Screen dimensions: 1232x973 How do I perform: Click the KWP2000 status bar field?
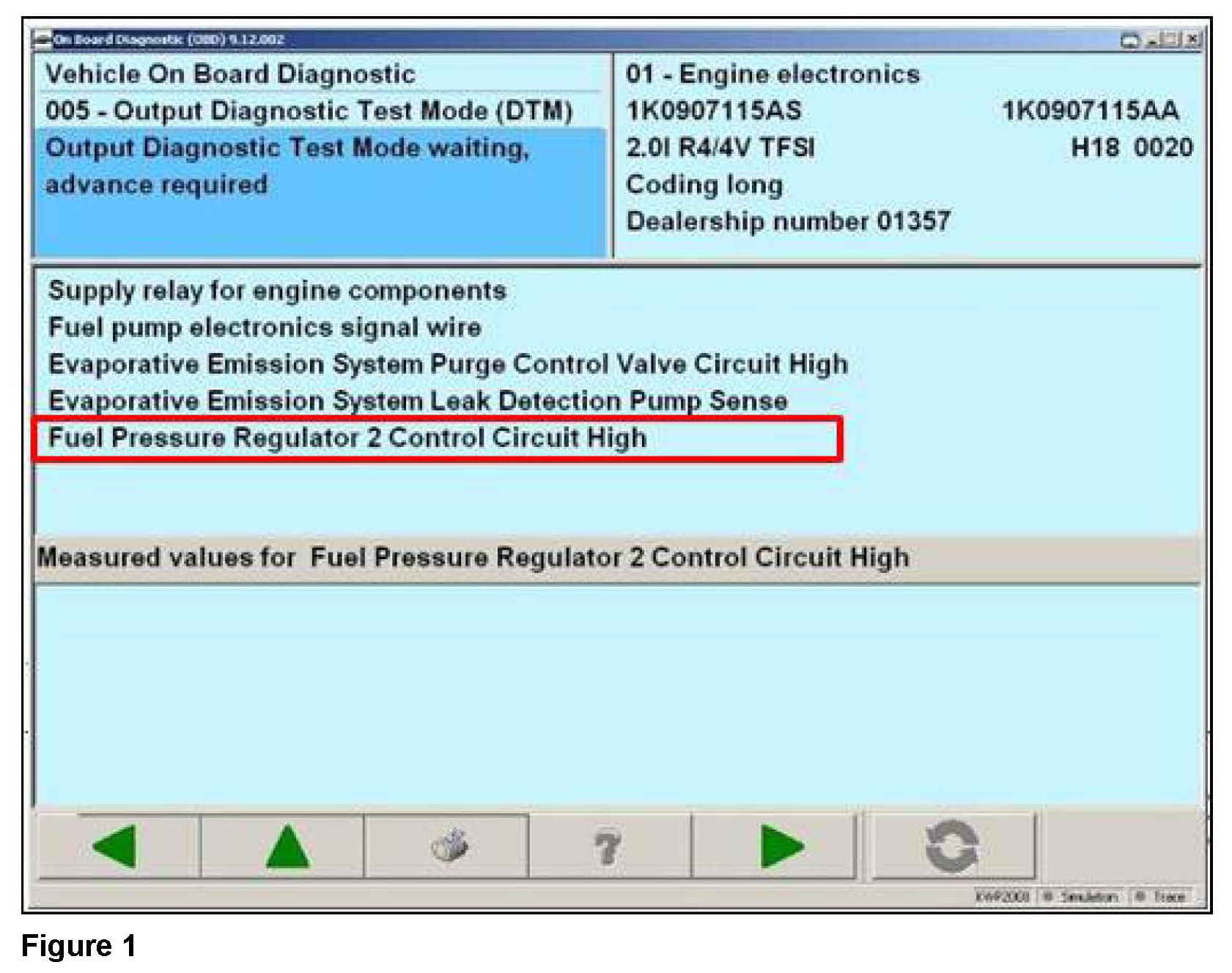coord(1002,897)
